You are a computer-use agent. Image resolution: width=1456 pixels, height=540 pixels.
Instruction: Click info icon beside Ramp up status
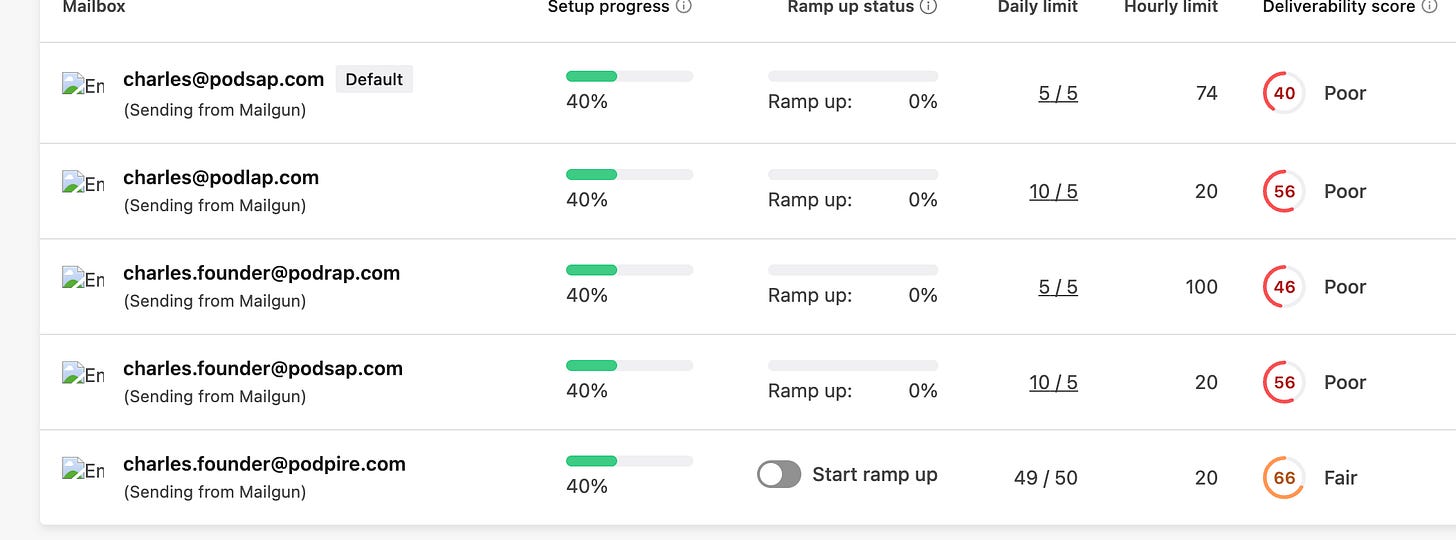(928, 7)
